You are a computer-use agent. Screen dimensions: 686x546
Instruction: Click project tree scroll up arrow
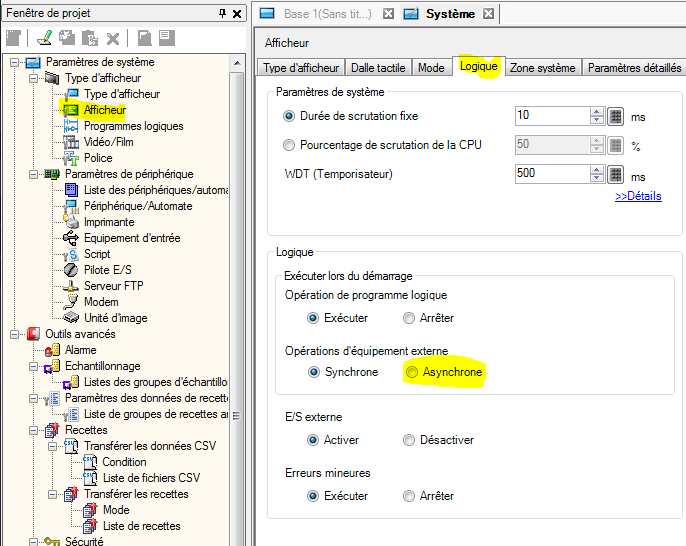[237, 63]
